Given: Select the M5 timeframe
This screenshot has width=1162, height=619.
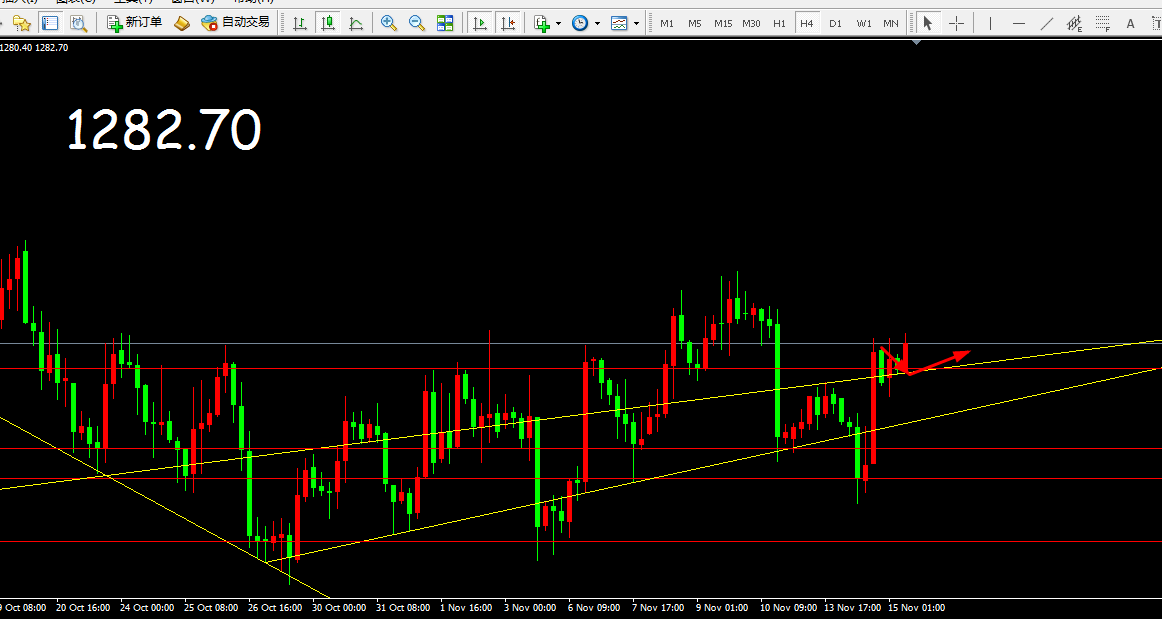Looking at the screenshot, I should tap(694, 24).
